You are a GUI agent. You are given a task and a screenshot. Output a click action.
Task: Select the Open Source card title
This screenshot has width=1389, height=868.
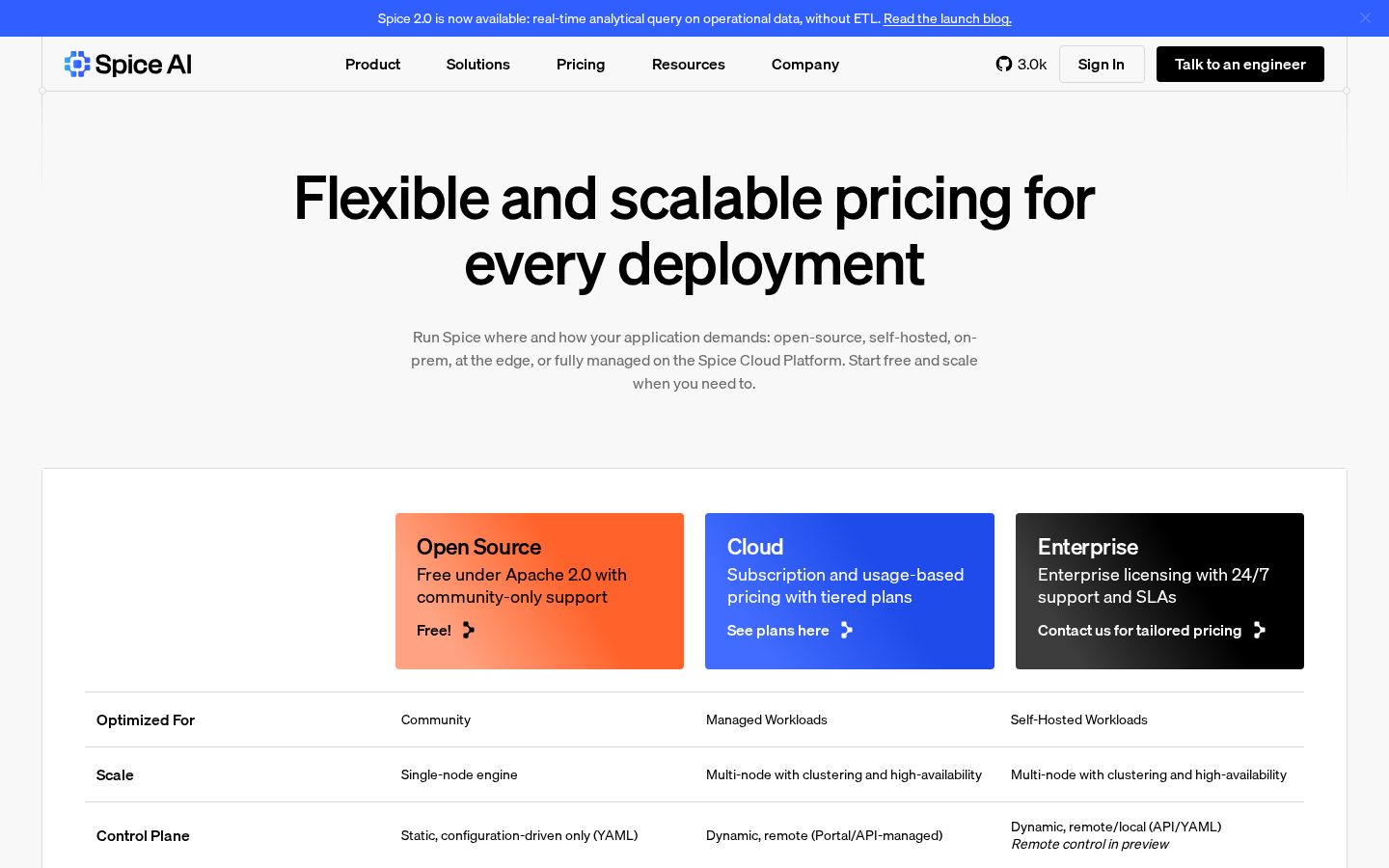tap(478, 547)
